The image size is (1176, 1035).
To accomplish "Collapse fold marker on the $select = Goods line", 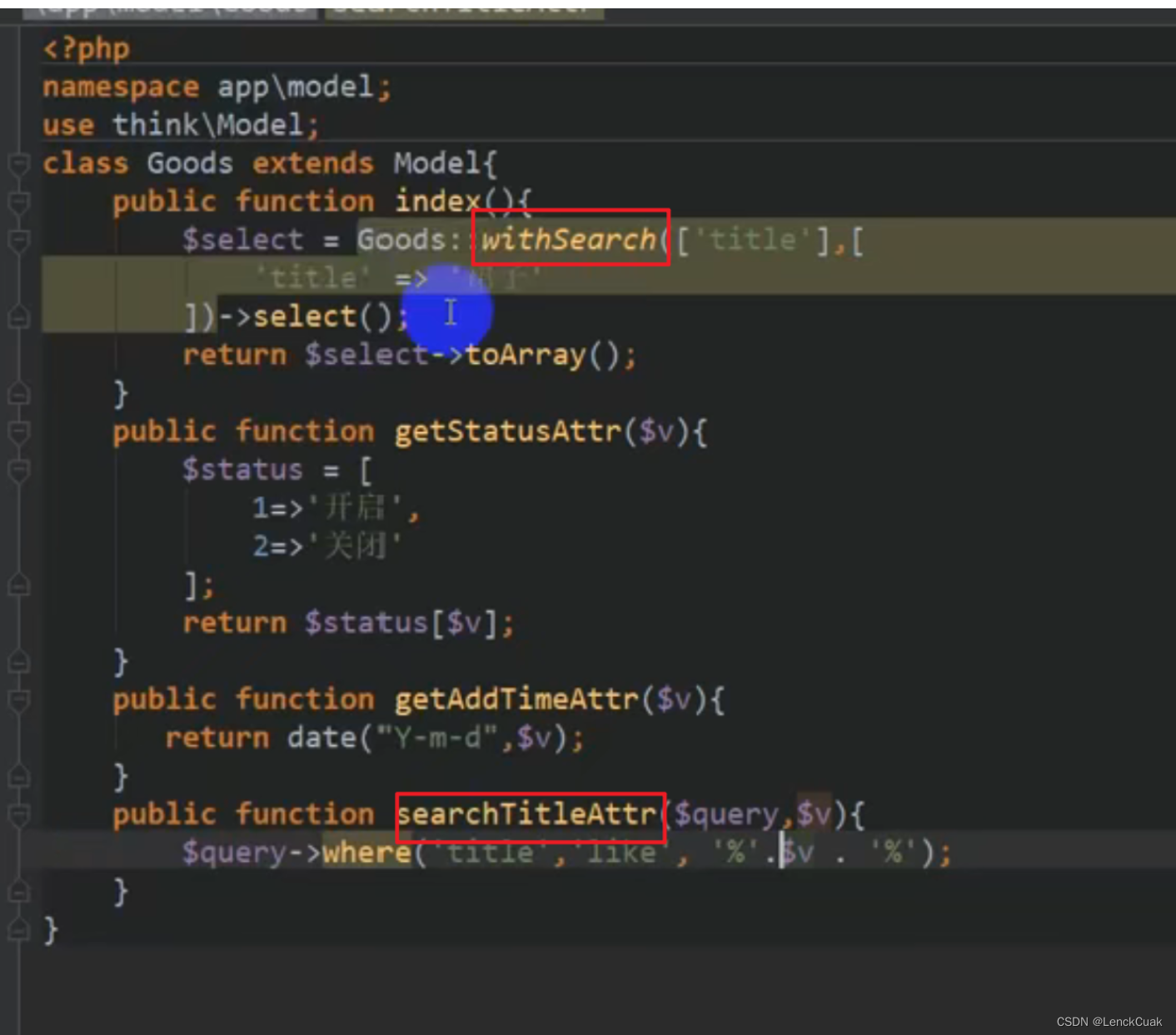I will point(18,240).
